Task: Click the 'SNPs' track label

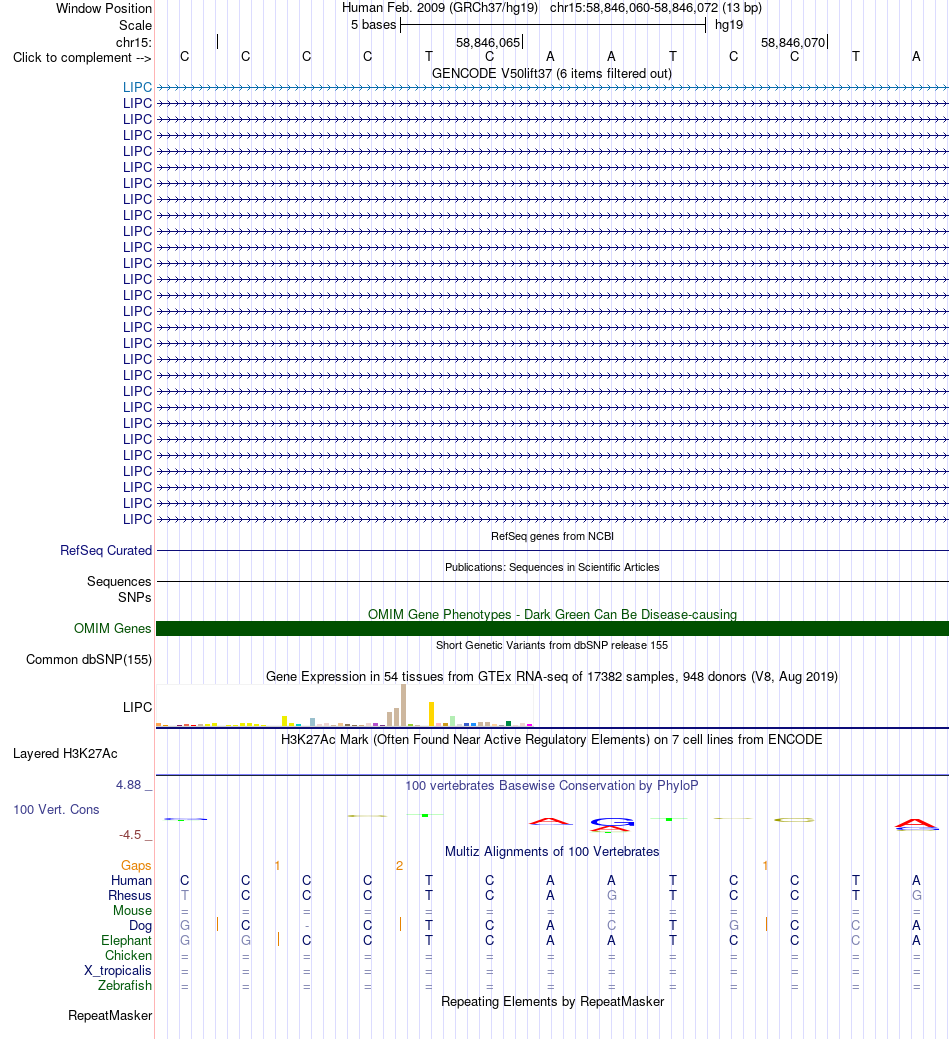Action: 134,597
